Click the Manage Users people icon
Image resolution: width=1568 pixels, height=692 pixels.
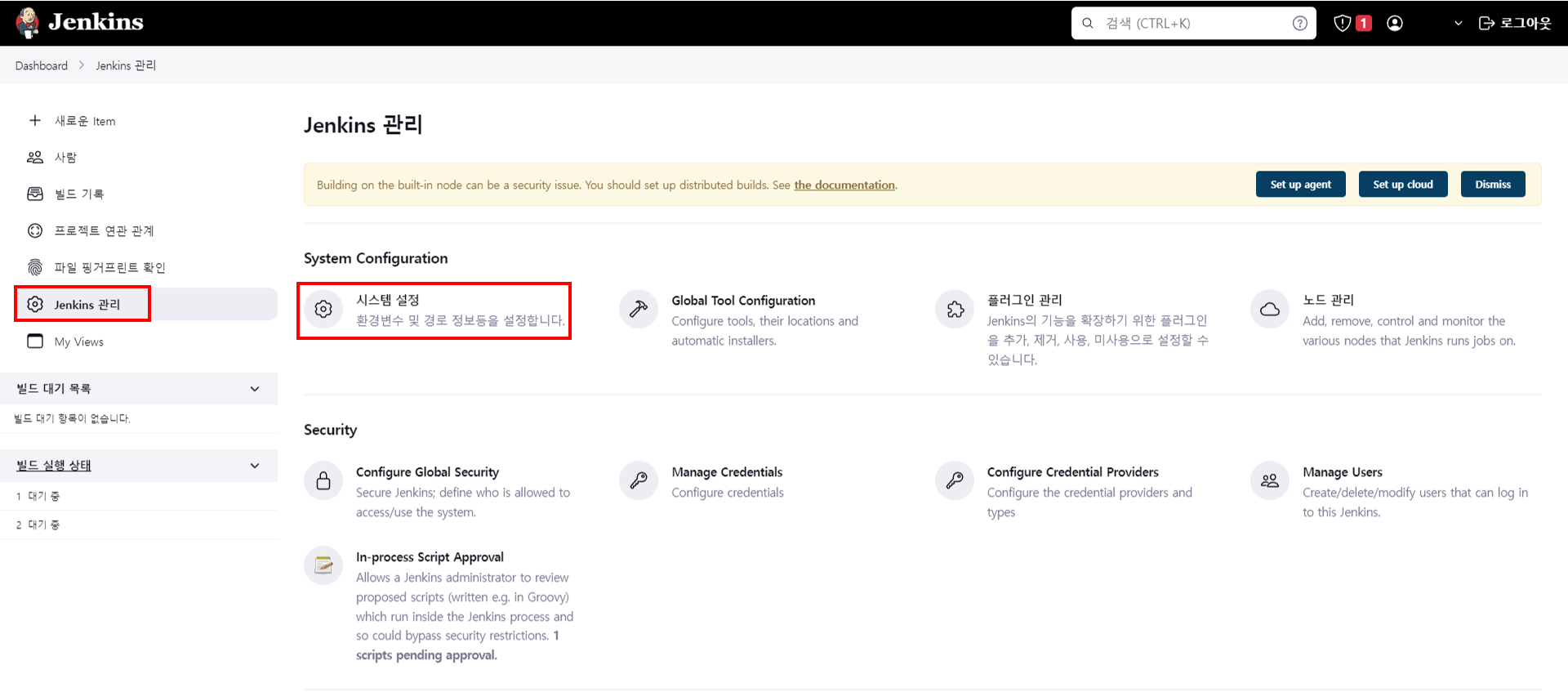[1270, 480]
